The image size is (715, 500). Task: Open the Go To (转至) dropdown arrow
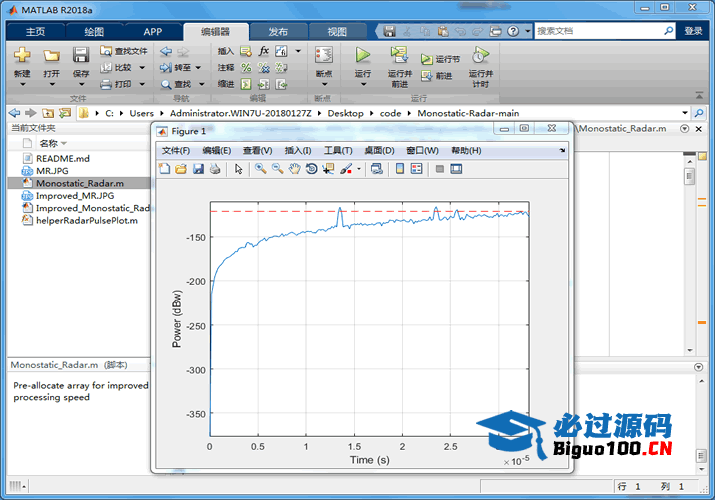[x=198, y=67]
